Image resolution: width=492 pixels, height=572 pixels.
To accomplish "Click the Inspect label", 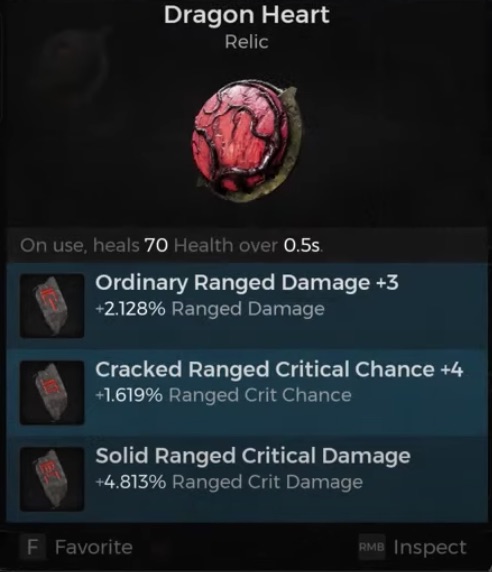I will click(x=430, y=548).
